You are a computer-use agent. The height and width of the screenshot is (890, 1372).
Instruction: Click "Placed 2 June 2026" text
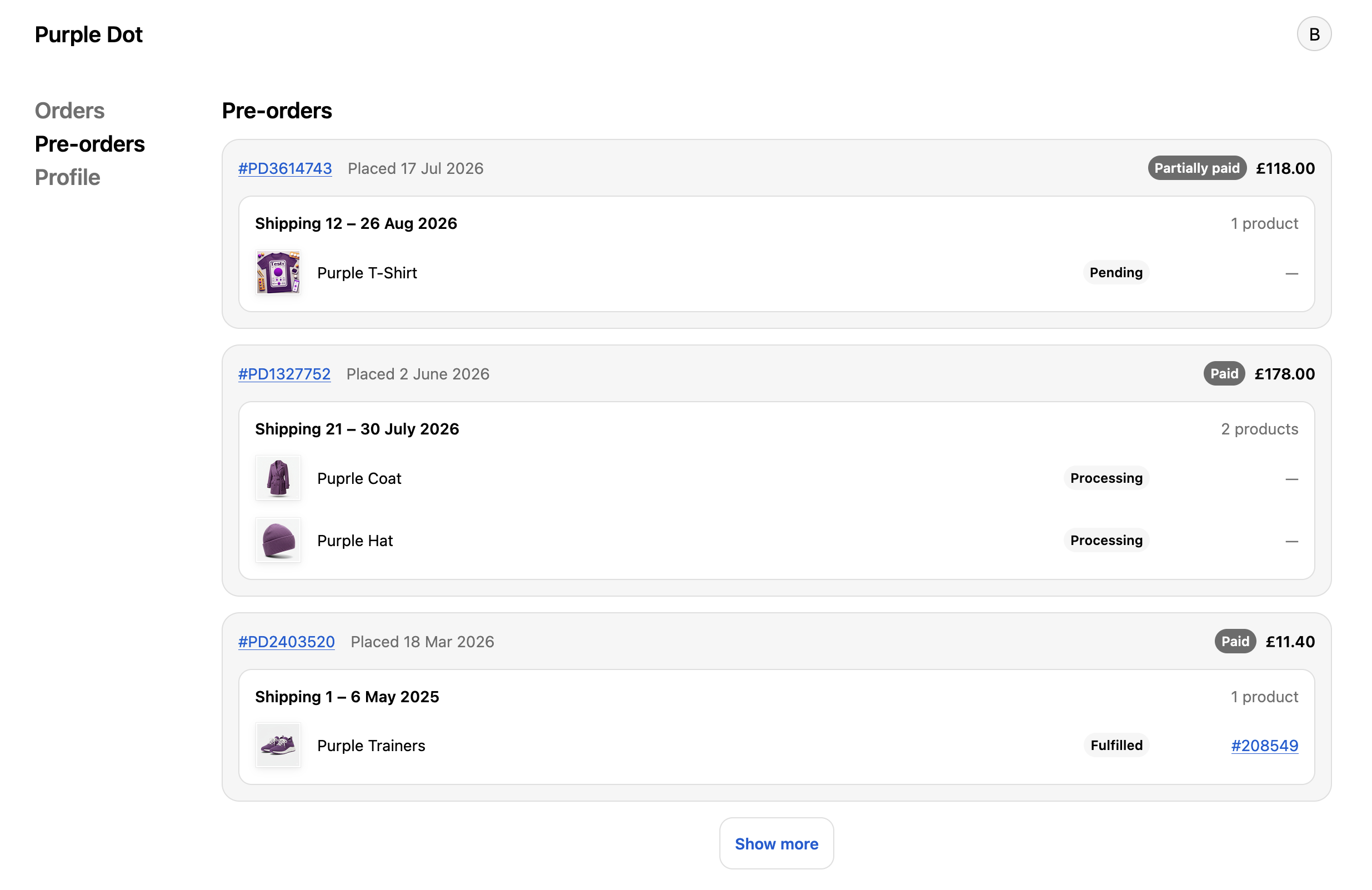click(x=418, y=374)
